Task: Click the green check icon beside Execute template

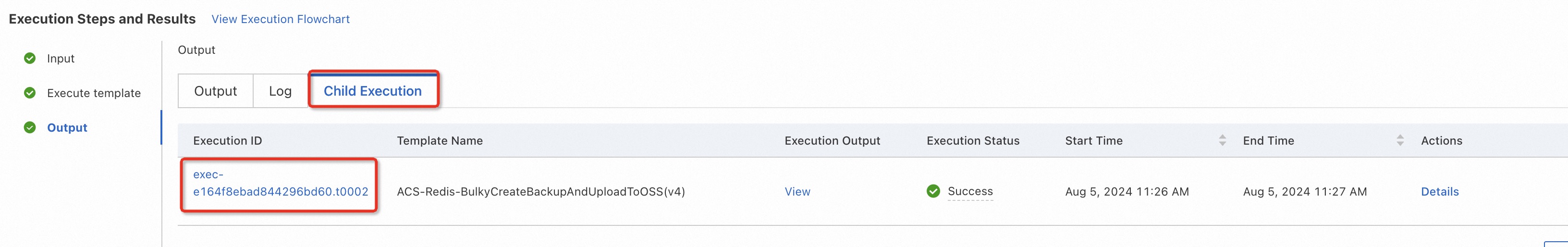Action: [x=30, y=93]
